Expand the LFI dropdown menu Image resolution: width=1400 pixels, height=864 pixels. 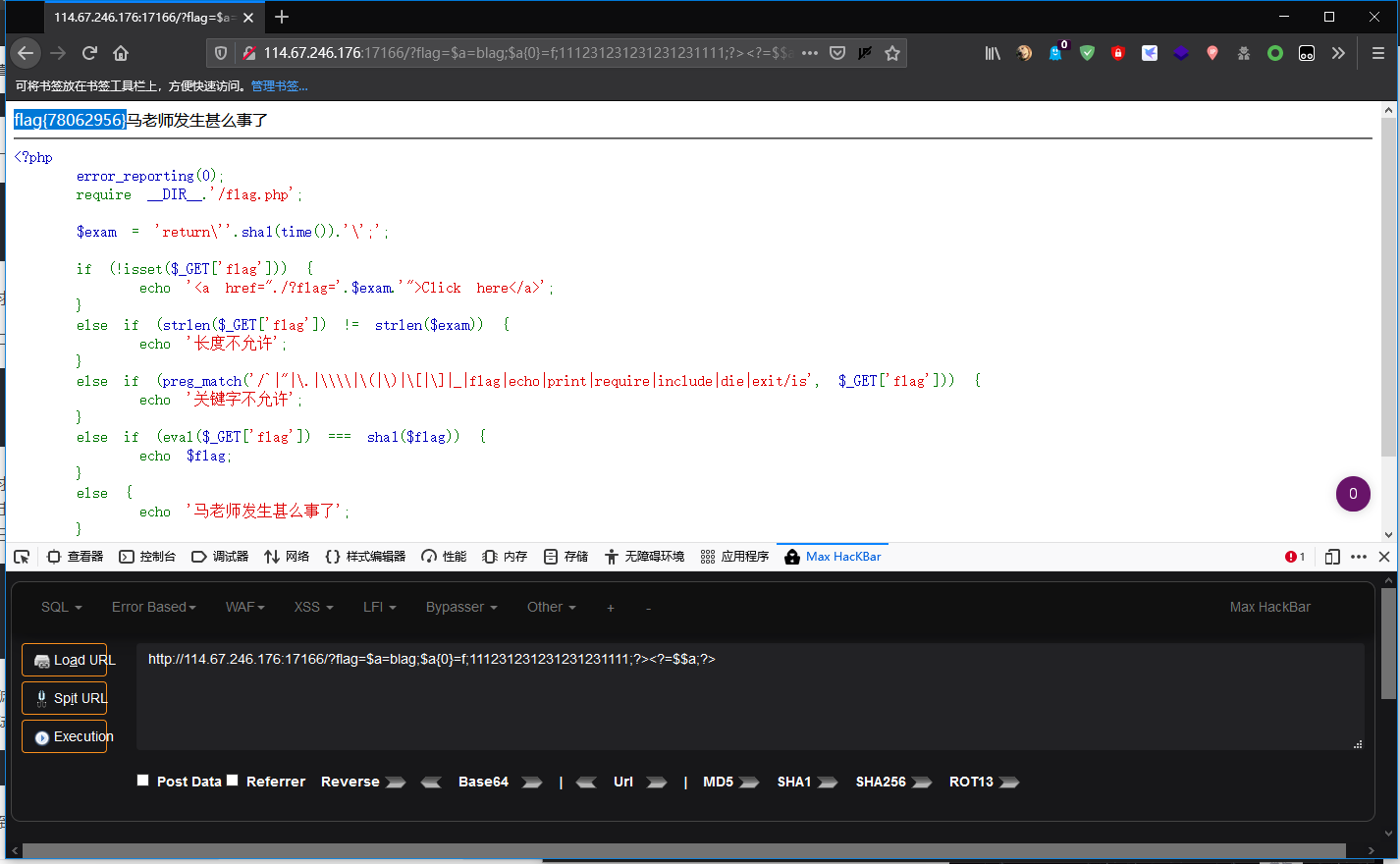(x=379, y=607)
